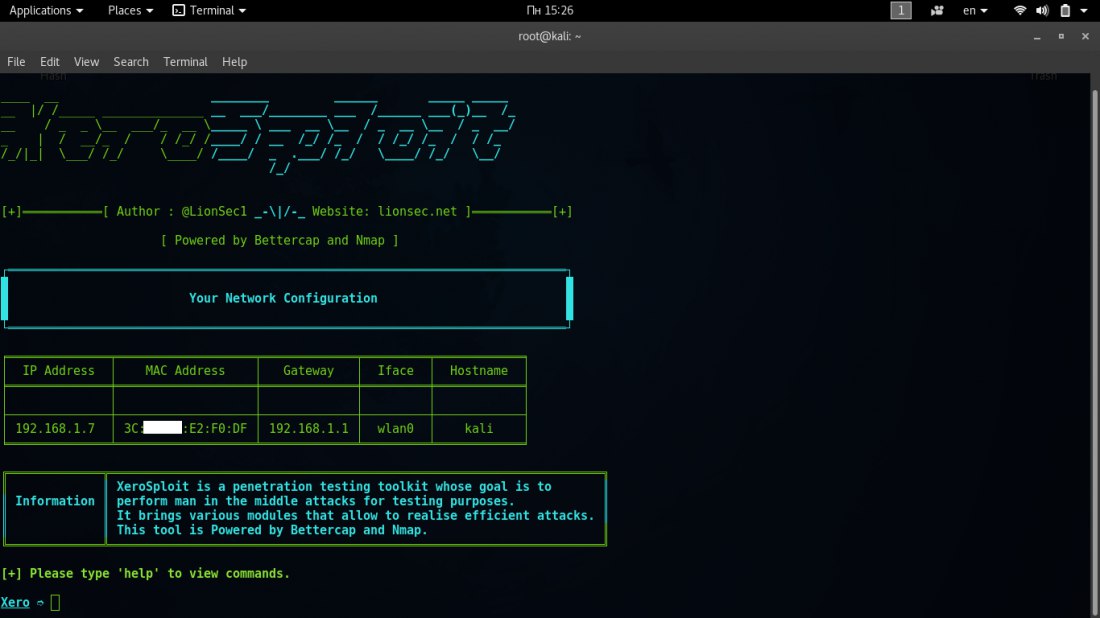
Task: Open the Search menu
Action: pyautogui.click(x=131, y=62)
